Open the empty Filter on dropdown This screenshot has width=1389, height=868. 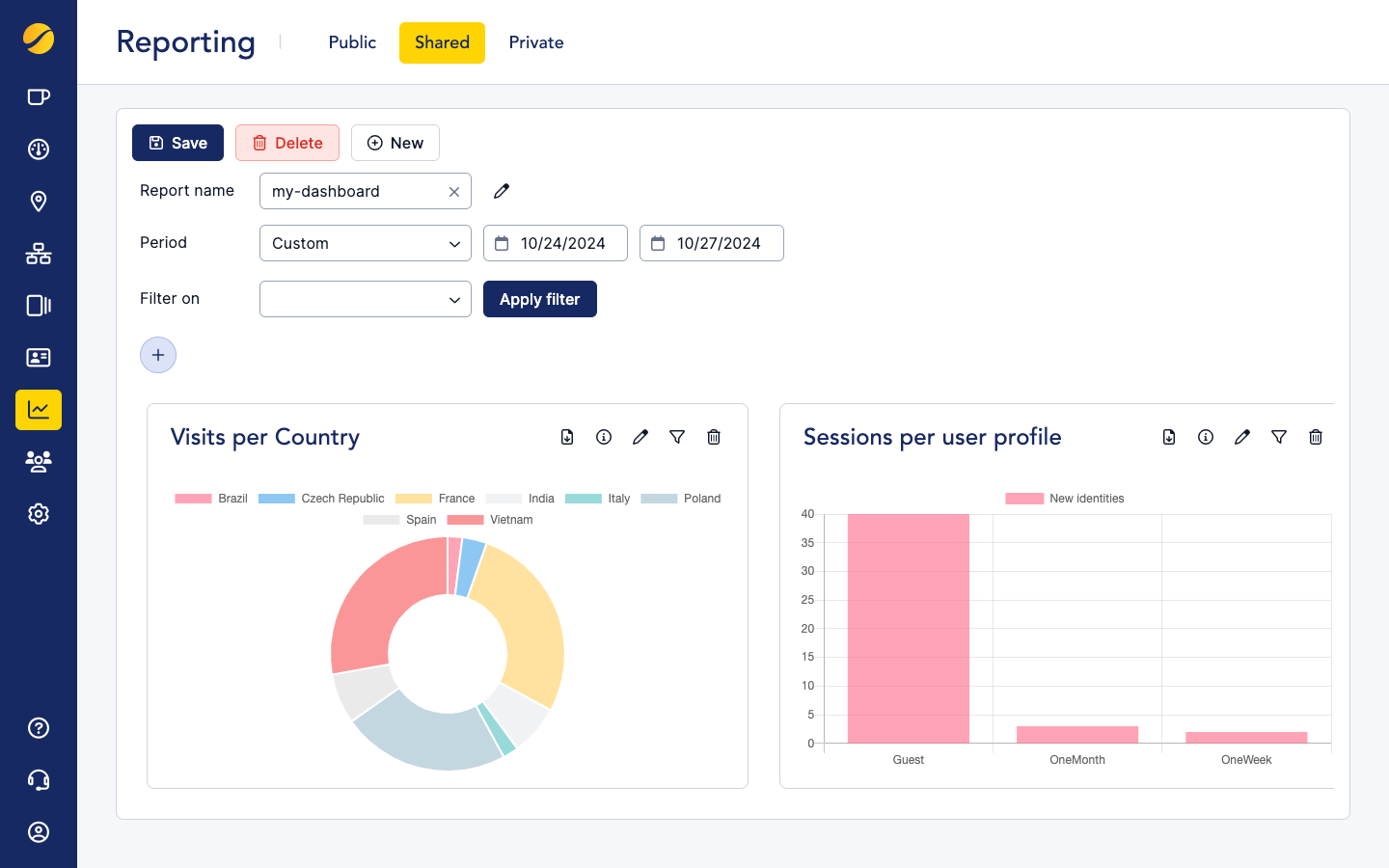tap(365, 299)
